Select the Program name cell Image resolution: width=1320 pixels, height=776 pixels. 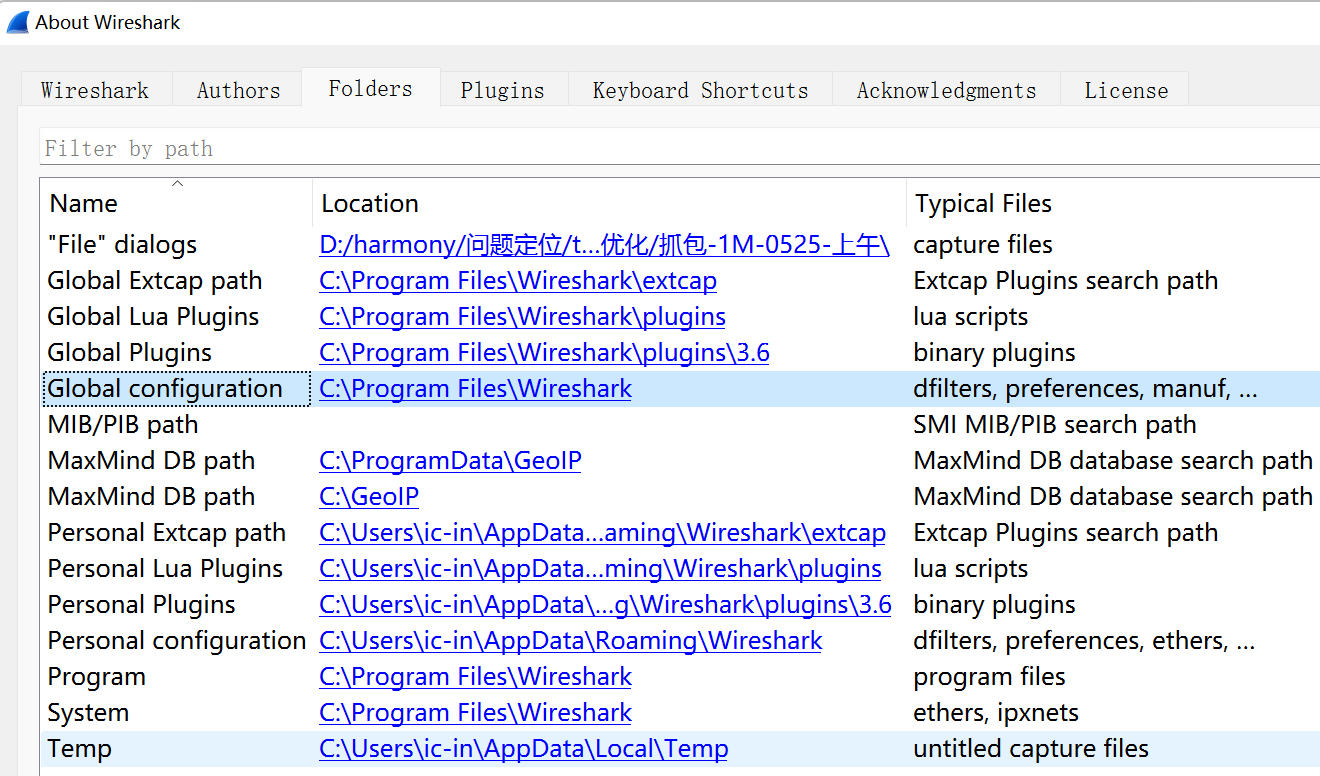(x=96, y=677)
